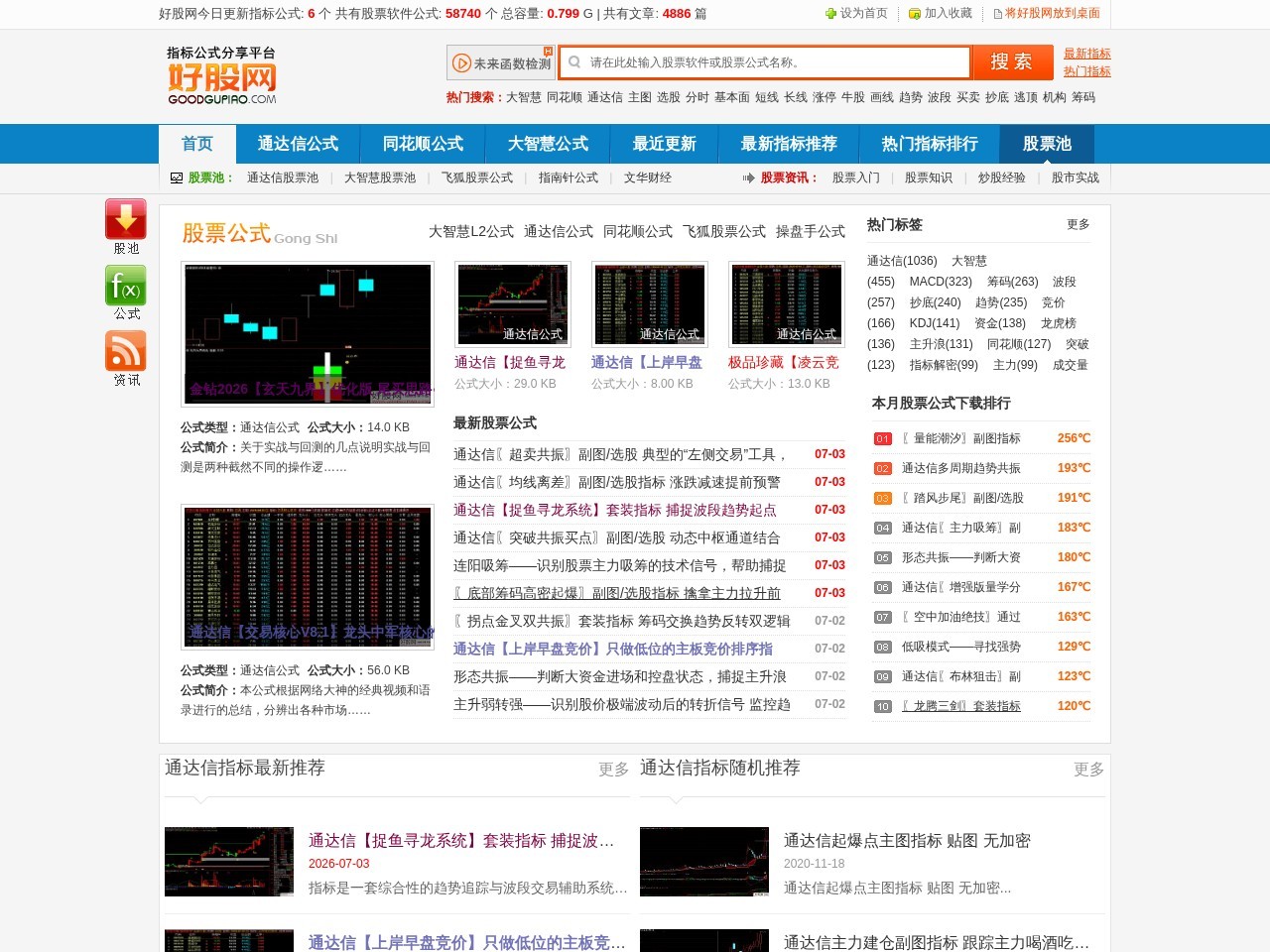
Task: Open the 均线离差 formula entry
Action: point(617,482)
